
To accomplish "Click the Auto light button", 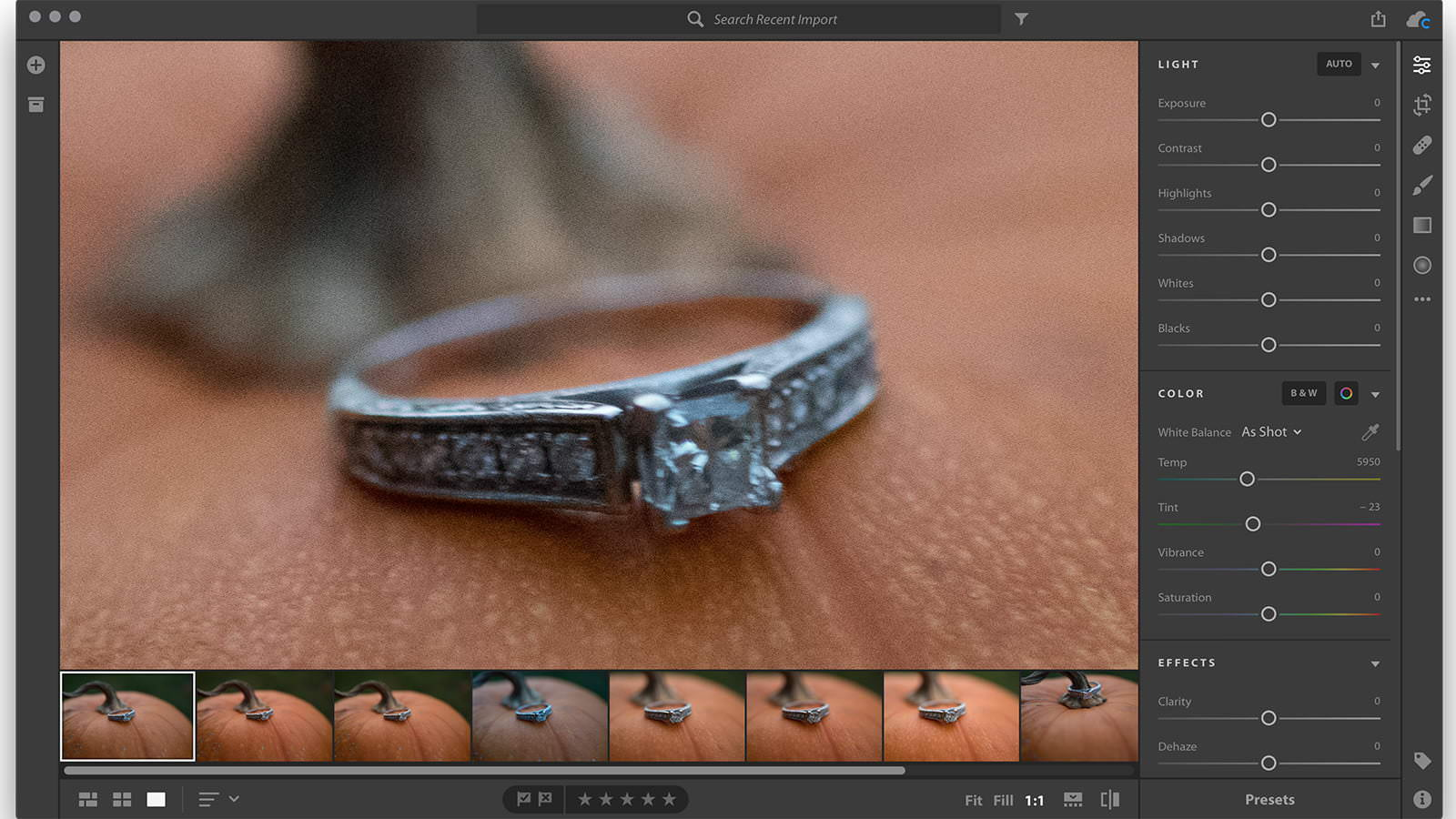I will [x=1339, y=64].
